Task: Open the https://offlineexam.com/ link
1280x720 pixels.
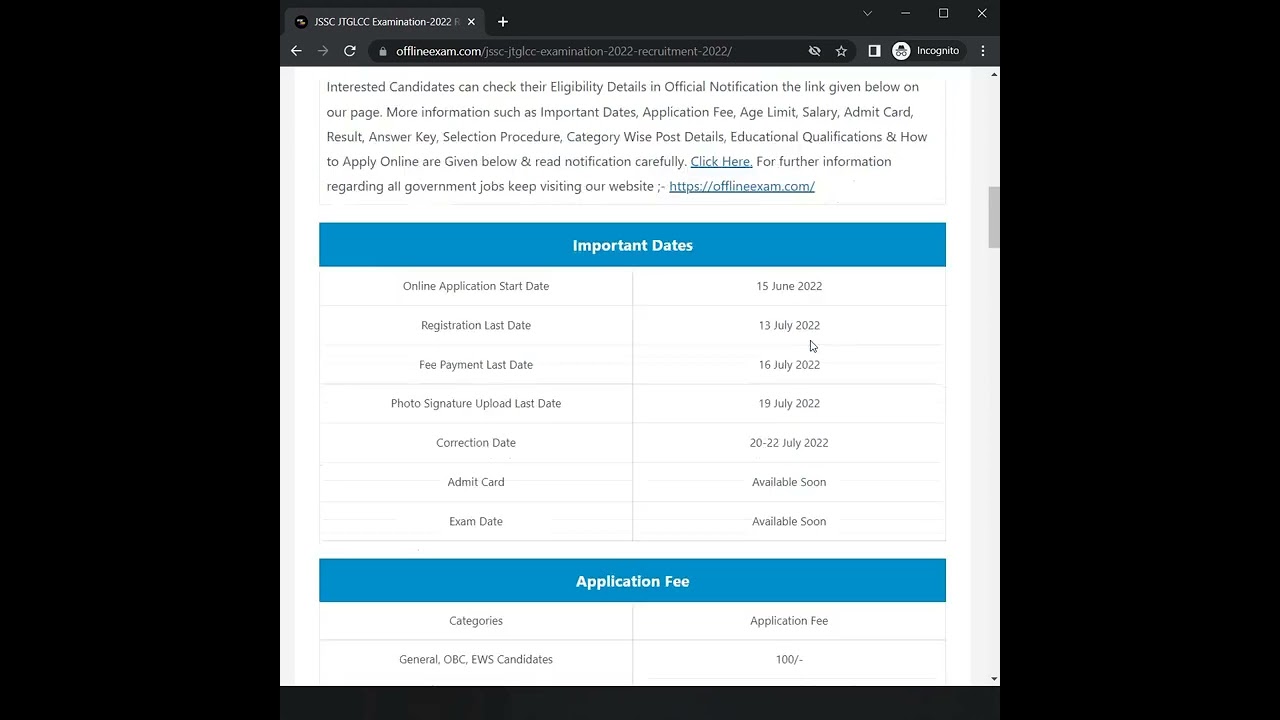Action: pyautogui.click(x=742, y=186)
